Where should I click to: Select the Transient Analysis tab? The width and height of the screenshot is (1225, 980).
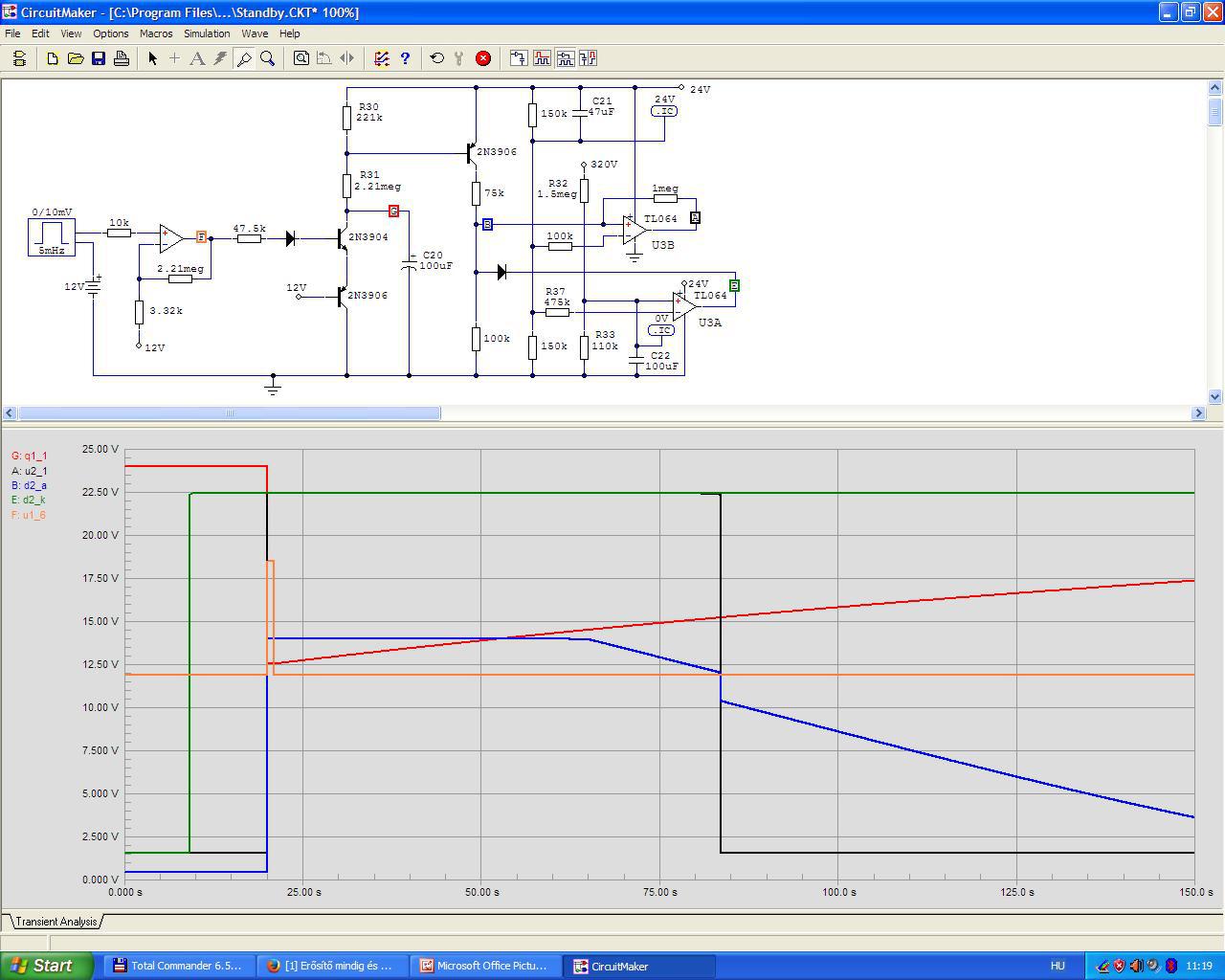tap(56, 922)
